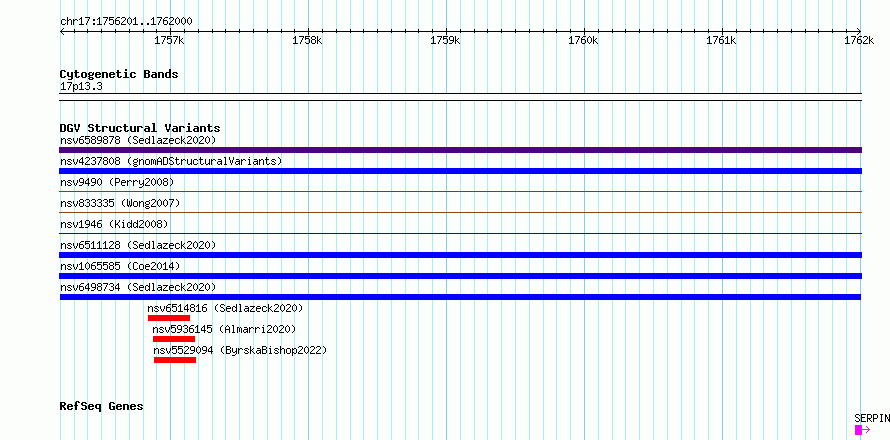
Task: Open nsv5936145 (Almarri2020) label
Action: (224, 329)
